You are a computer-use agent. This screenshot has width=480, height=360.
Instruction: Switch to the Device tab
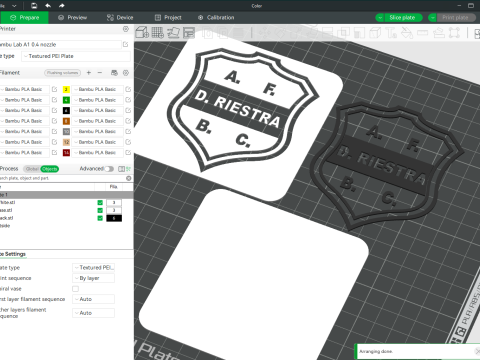pyautogui.click(x=120, y=18)
